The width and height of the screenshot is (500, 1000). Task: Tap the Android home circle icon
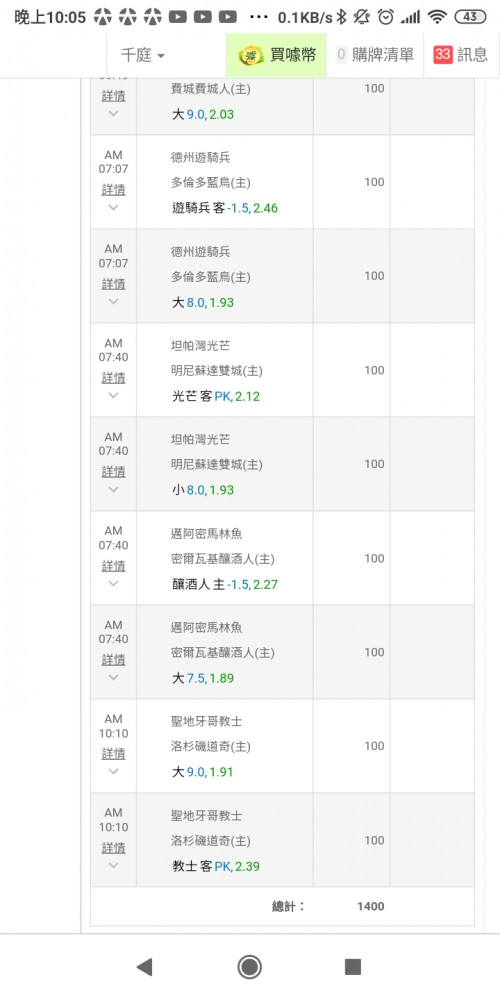tap(250, 967)
